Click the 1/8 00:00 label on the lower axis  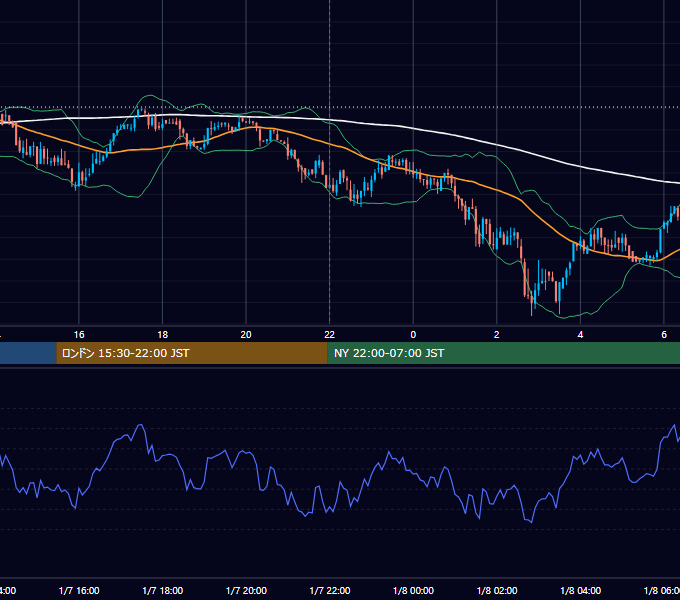(x=413, y=591)
